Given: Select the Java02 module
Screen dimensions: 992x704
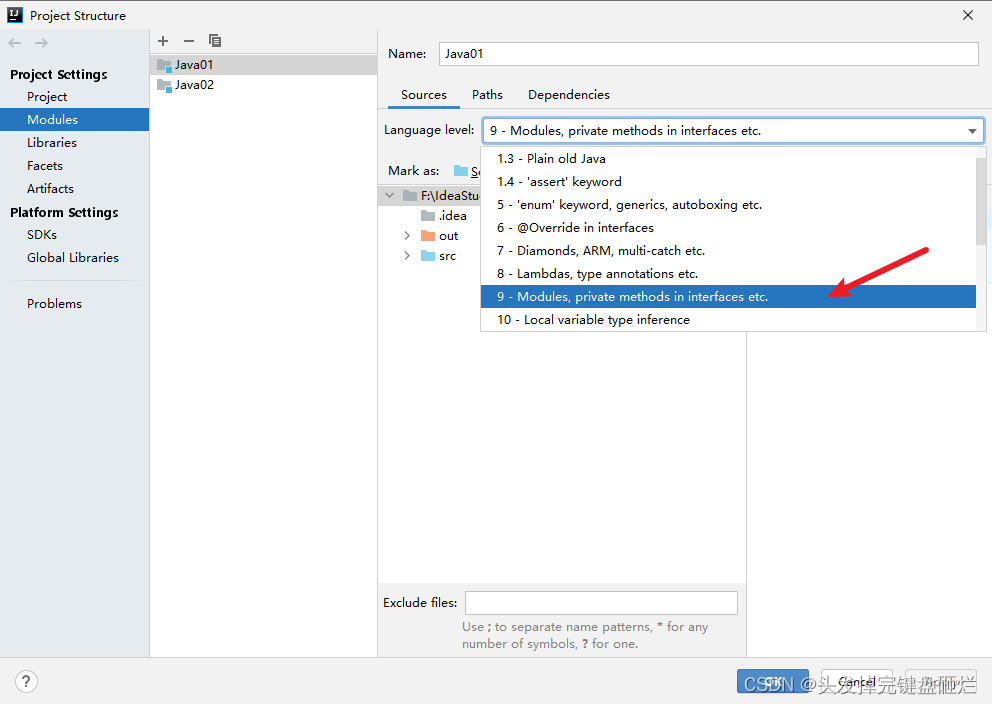Looking at the screenshot, I should tap(263, 85).
